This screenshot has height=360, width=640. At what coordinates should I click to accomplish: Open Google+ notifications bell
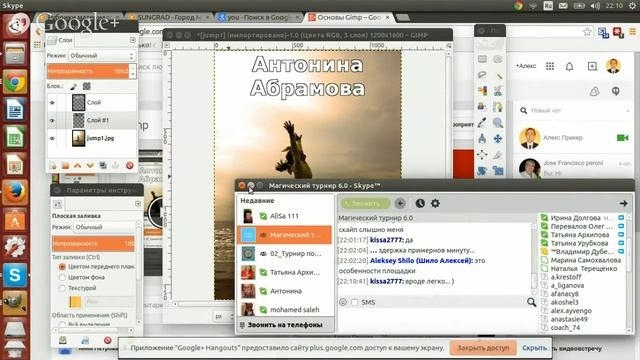pos(569,67)
